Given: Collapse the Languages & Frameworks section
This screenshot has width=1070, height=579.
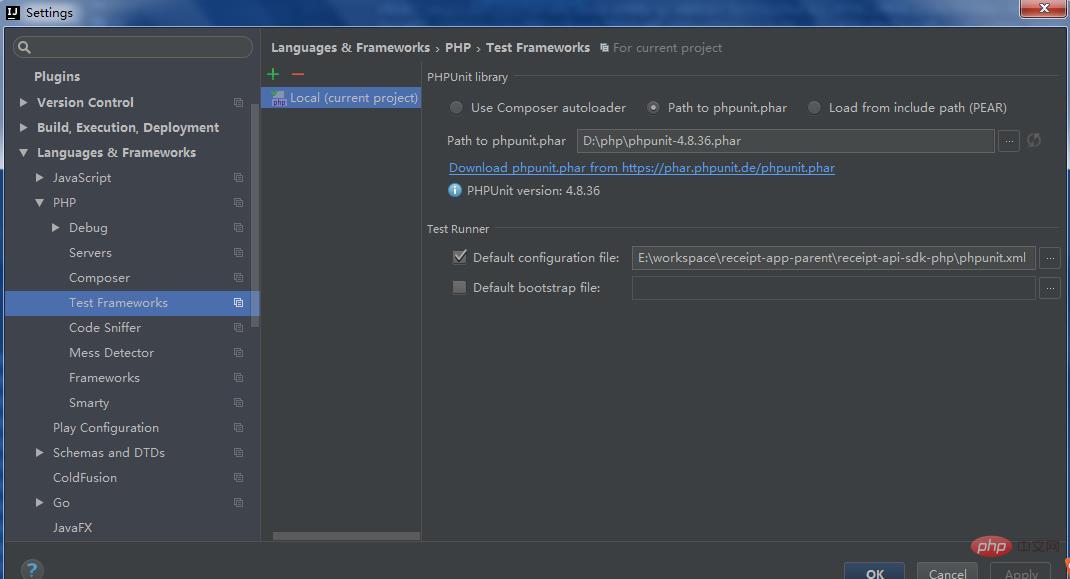Looking at the screenshot, I should click(x=23, y=153).
